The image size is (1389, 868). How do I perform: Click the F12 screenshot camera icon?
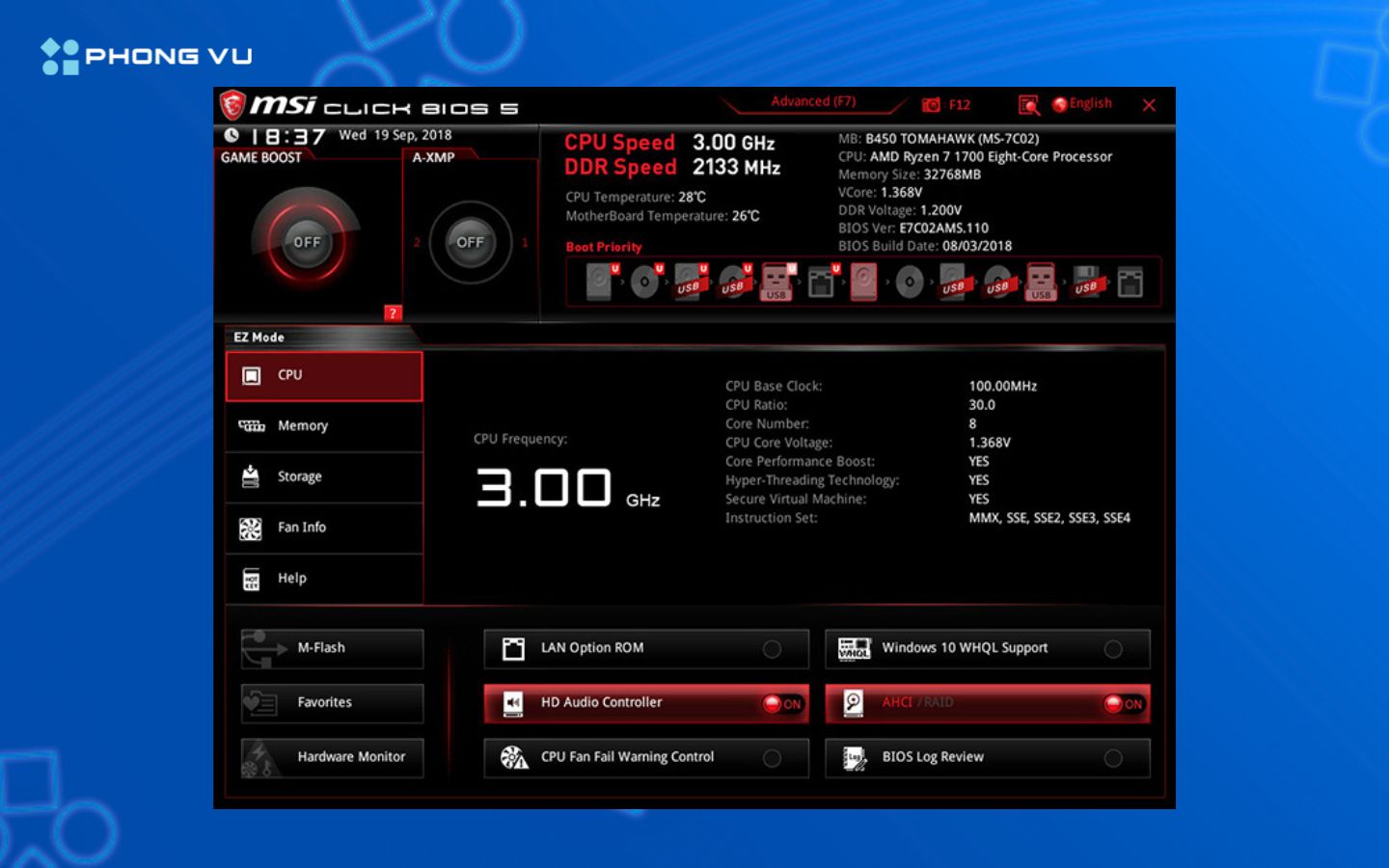tap(931, 105)
